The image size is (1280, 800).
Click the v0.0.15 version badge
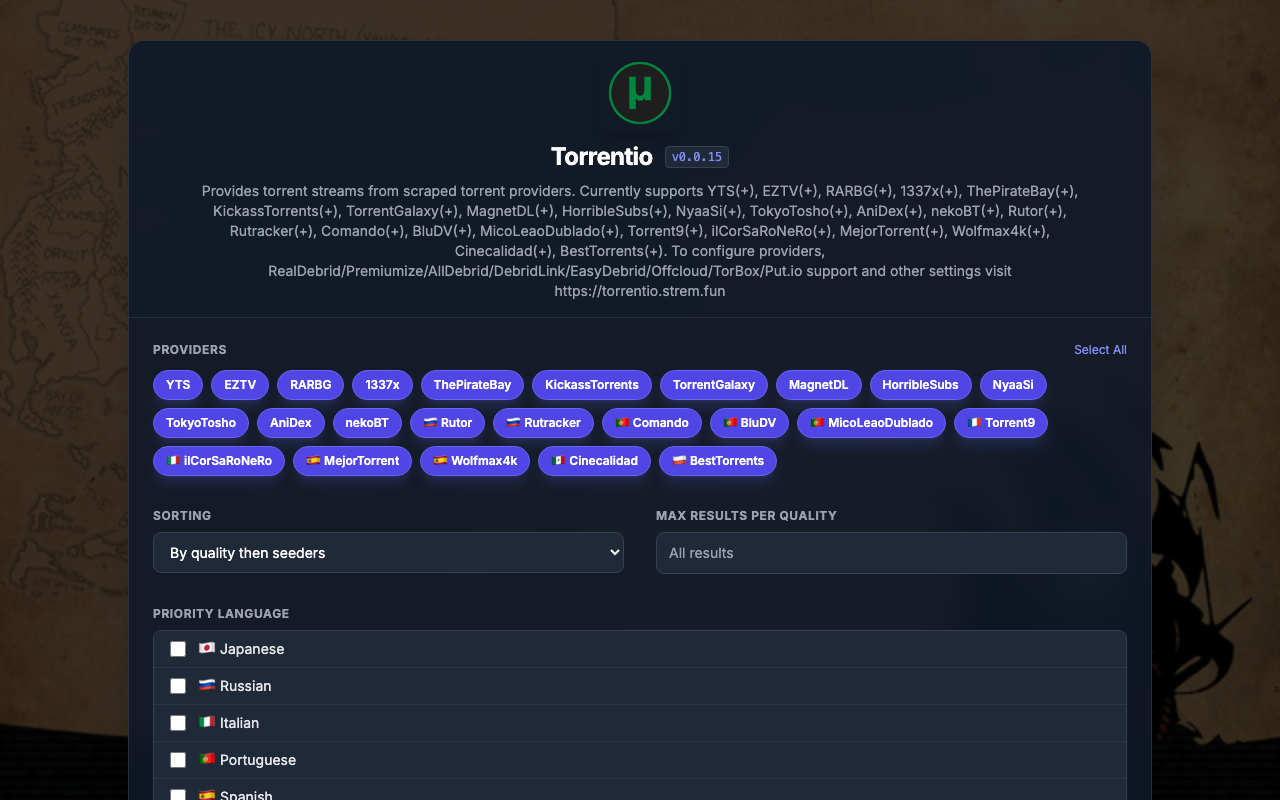coord(697,157)
